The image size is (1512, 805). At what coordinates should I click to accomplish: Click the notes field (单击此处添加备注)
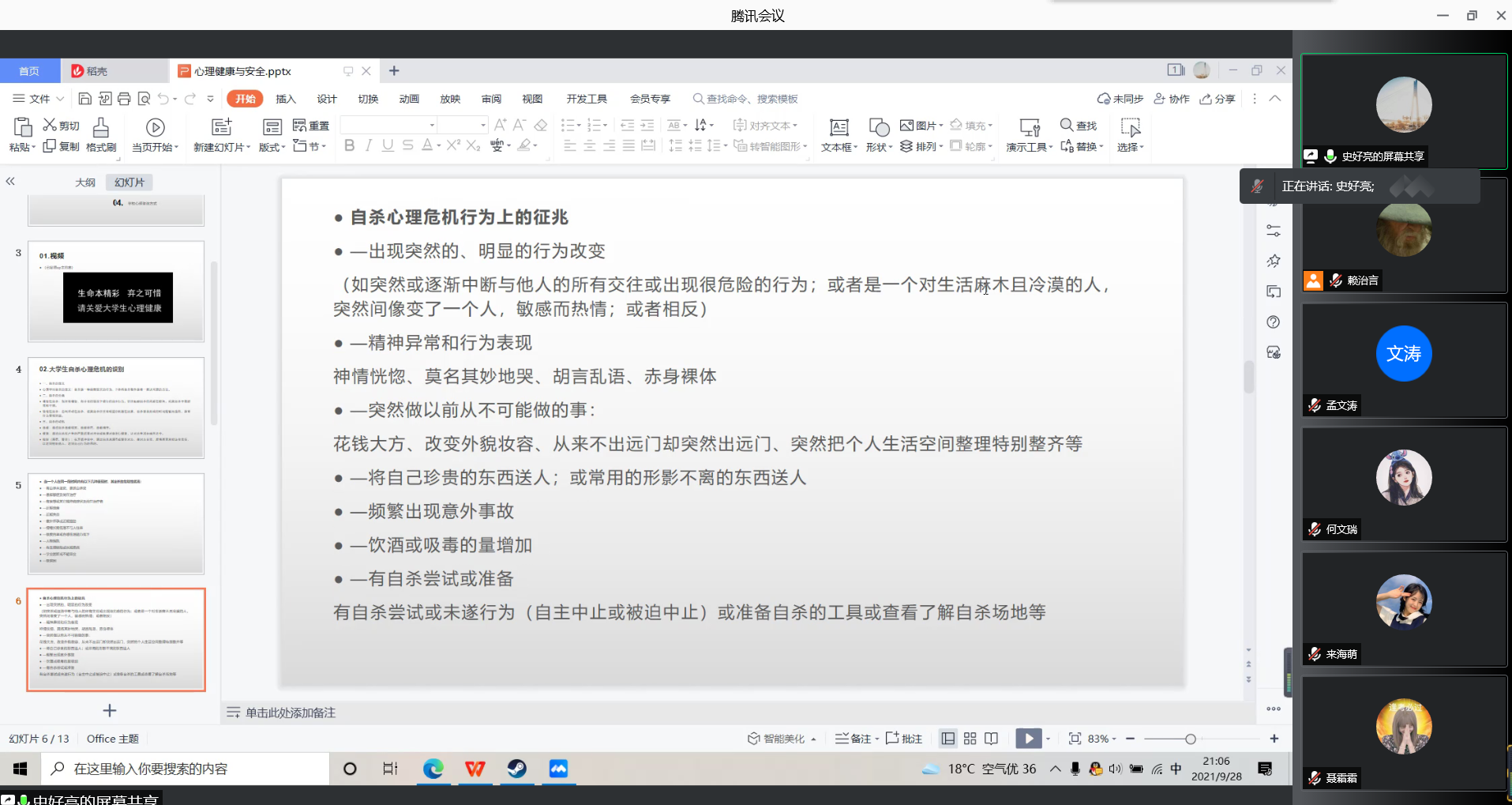291,713
